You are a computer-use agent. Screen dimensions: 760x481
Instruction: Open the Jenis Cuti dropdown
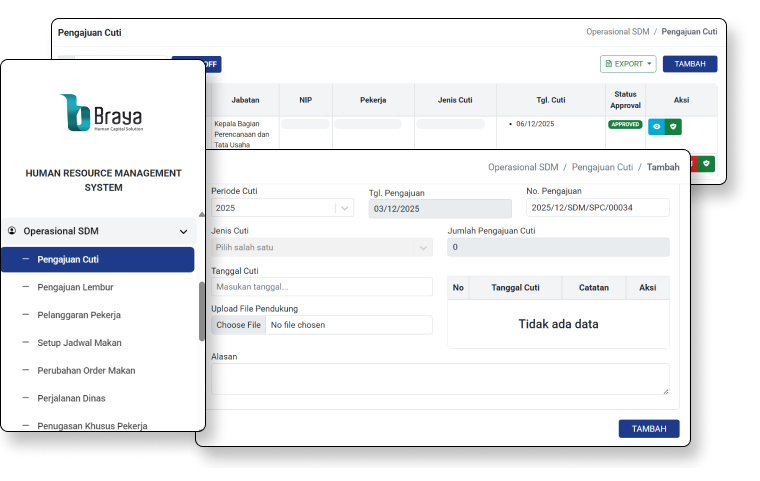(321, 247)
